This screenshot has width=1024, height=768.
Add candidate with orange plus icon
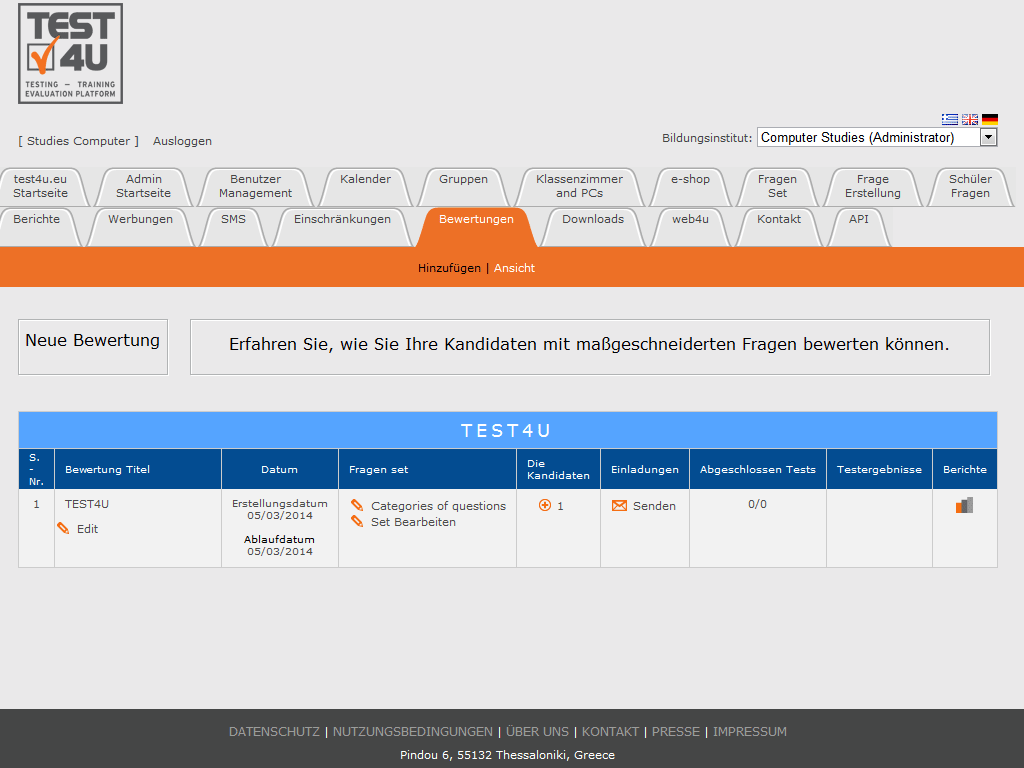[x=545, y=505]
